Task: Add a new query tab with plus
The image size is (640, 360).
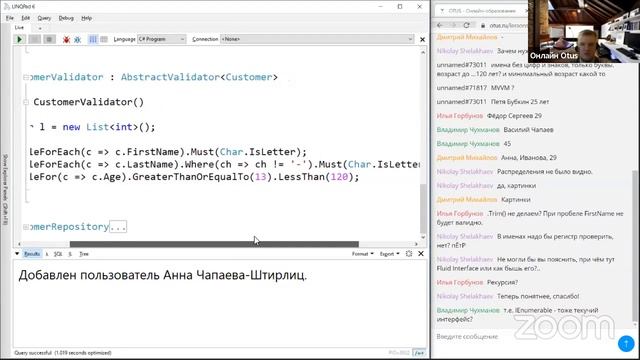Action: click(x=40, y=28)
